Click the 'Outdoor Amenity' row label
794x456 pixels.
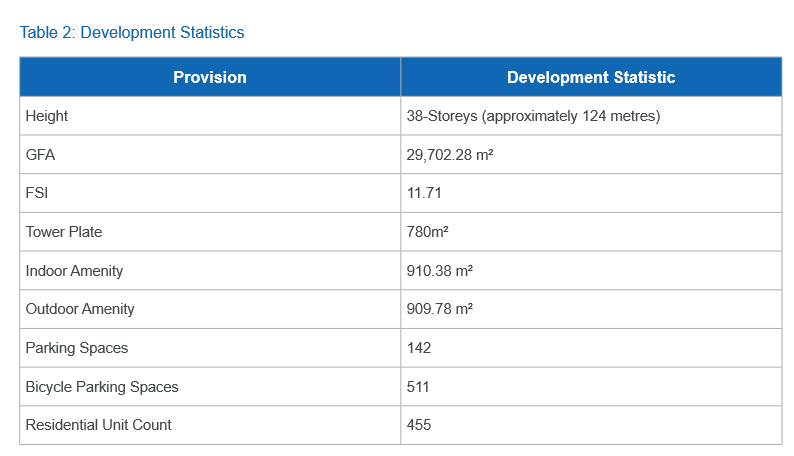click(x=80, y=309)
